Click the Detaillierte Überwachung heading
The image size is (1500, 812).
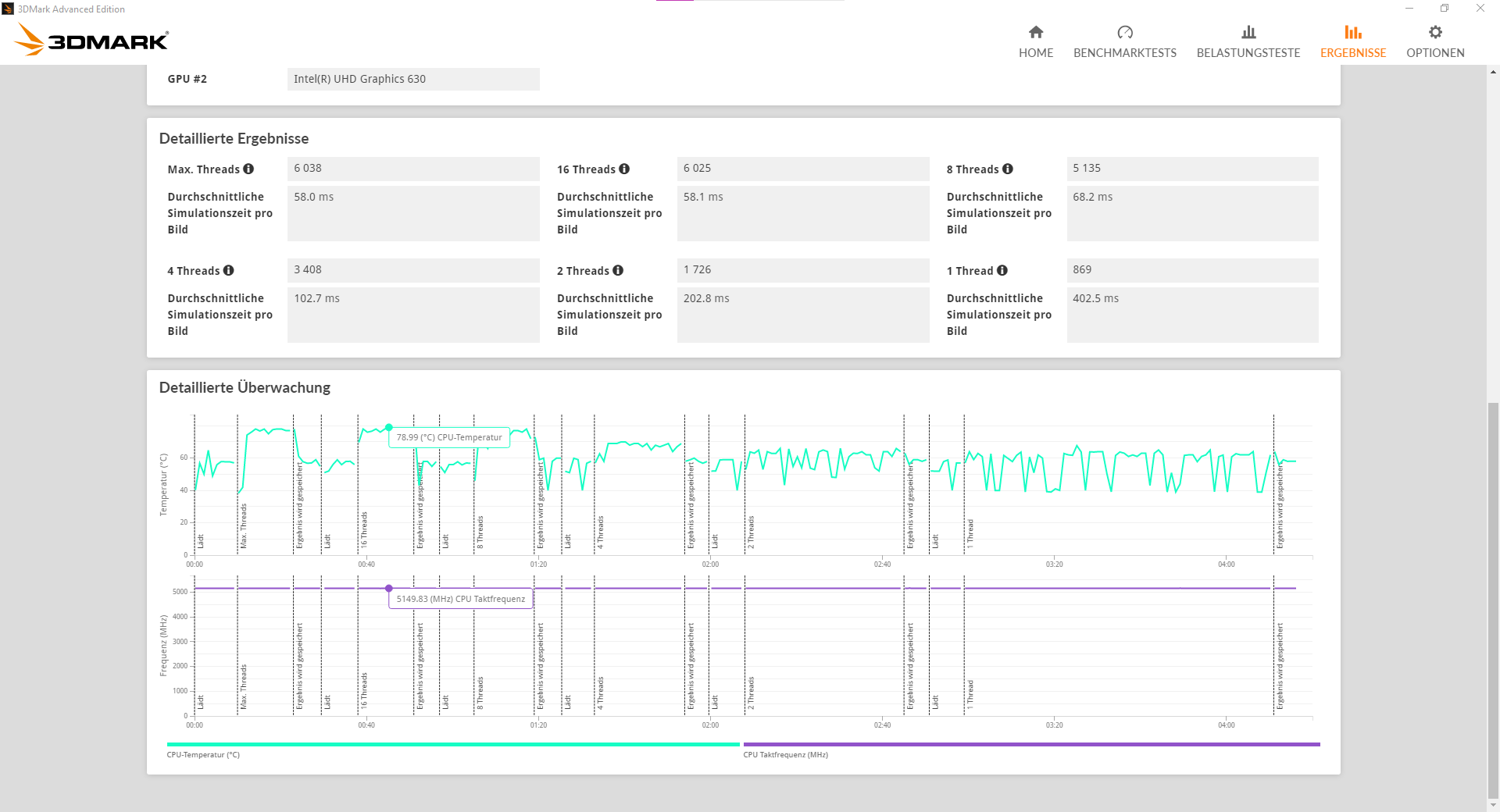[245, 387]
